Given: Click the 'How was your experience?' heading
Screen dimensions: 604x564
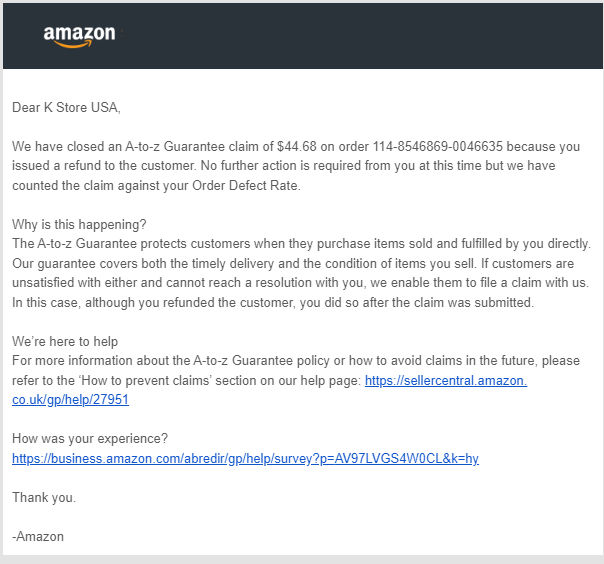Looking at the screenshot, I should coord(90,438).
